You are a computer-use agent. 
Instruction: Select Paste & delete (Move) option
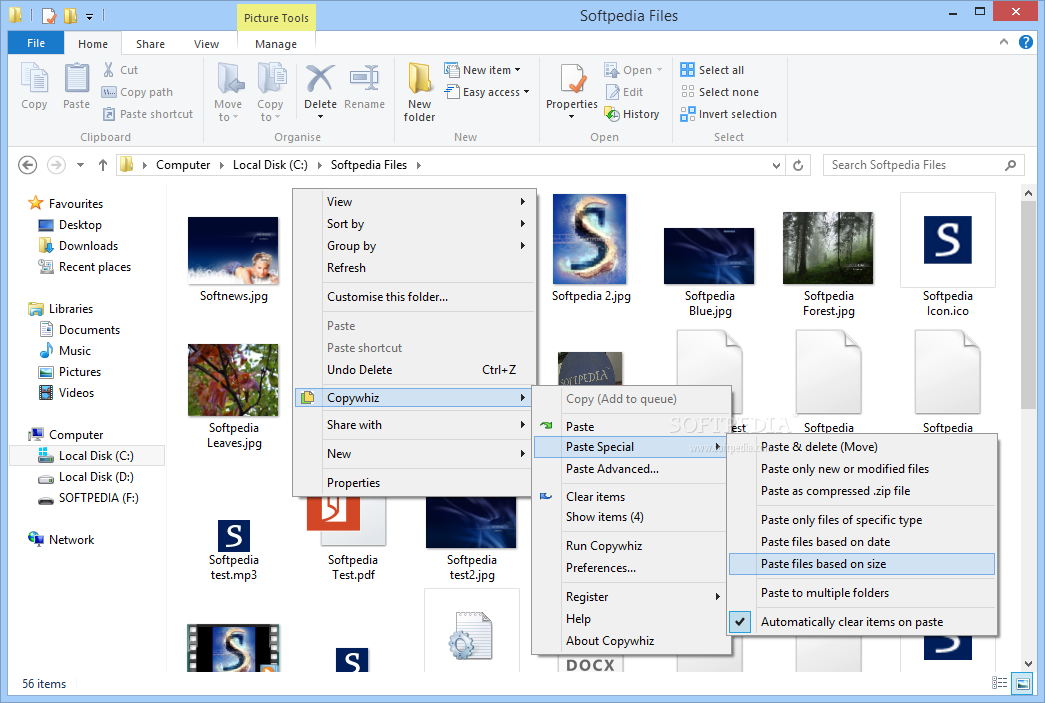pos(863,447)
